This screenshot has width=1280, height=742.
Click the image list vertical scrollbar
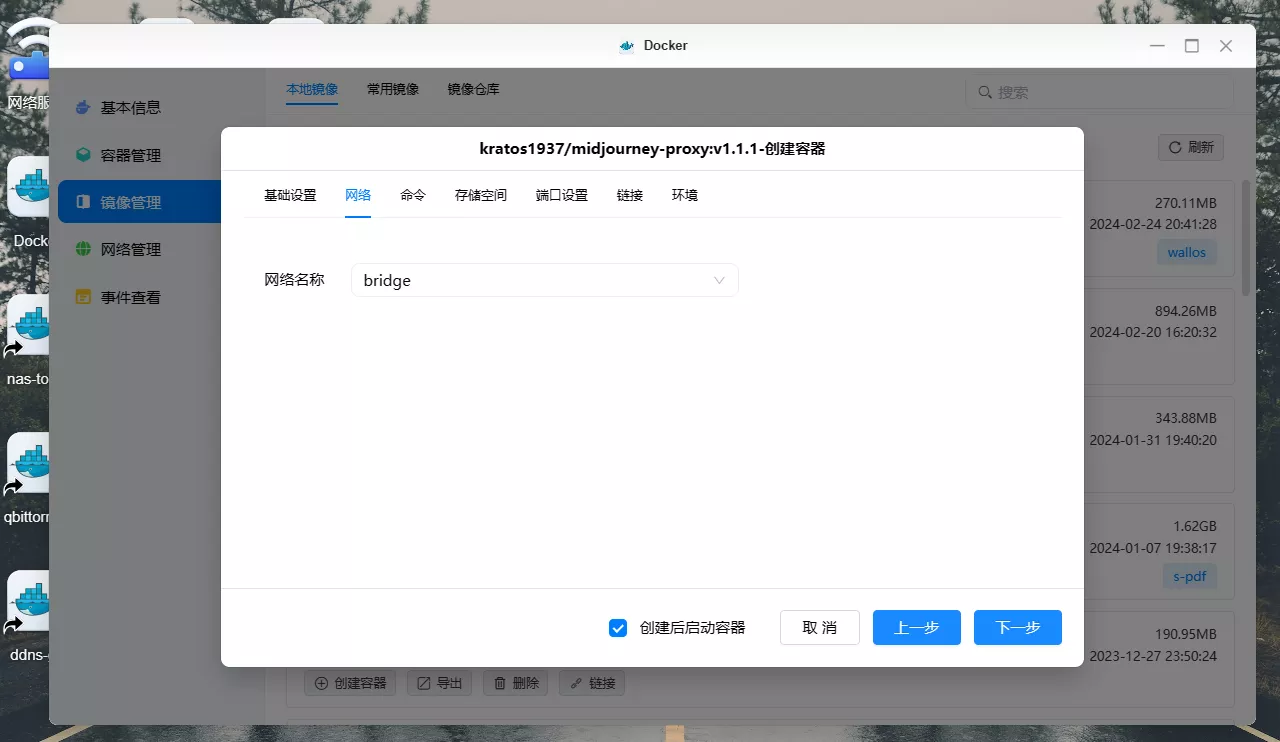tap(1247, 238)
